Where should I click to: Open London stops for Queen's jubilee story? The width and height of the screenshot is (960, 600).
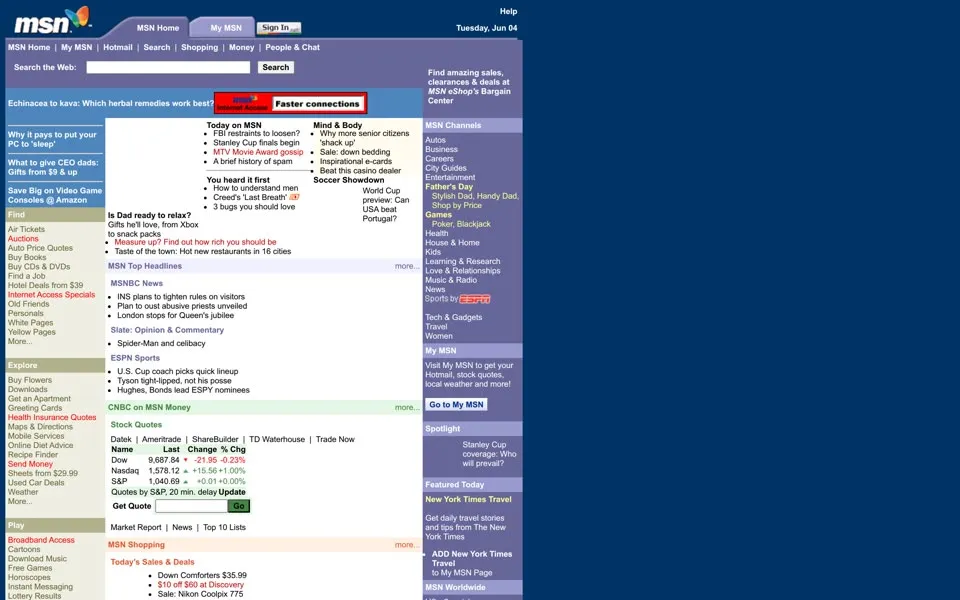[175, 315]
